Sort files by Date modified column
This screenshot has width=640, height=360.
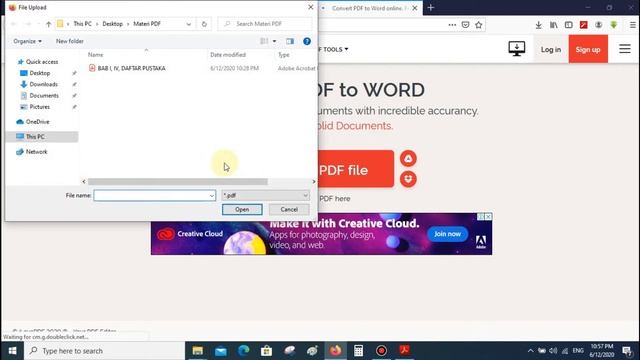[x=228, y=55]
